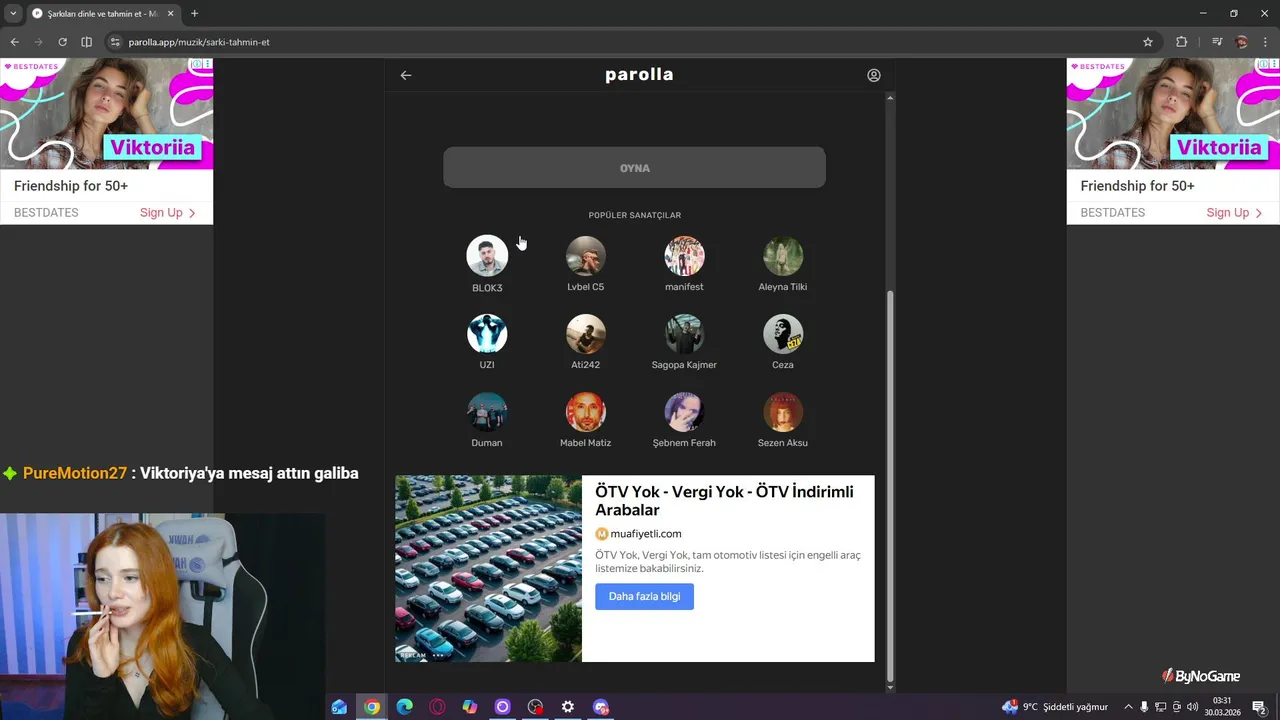Open a new browser tab
This screenshot has width=1280, height=720.
194,13
